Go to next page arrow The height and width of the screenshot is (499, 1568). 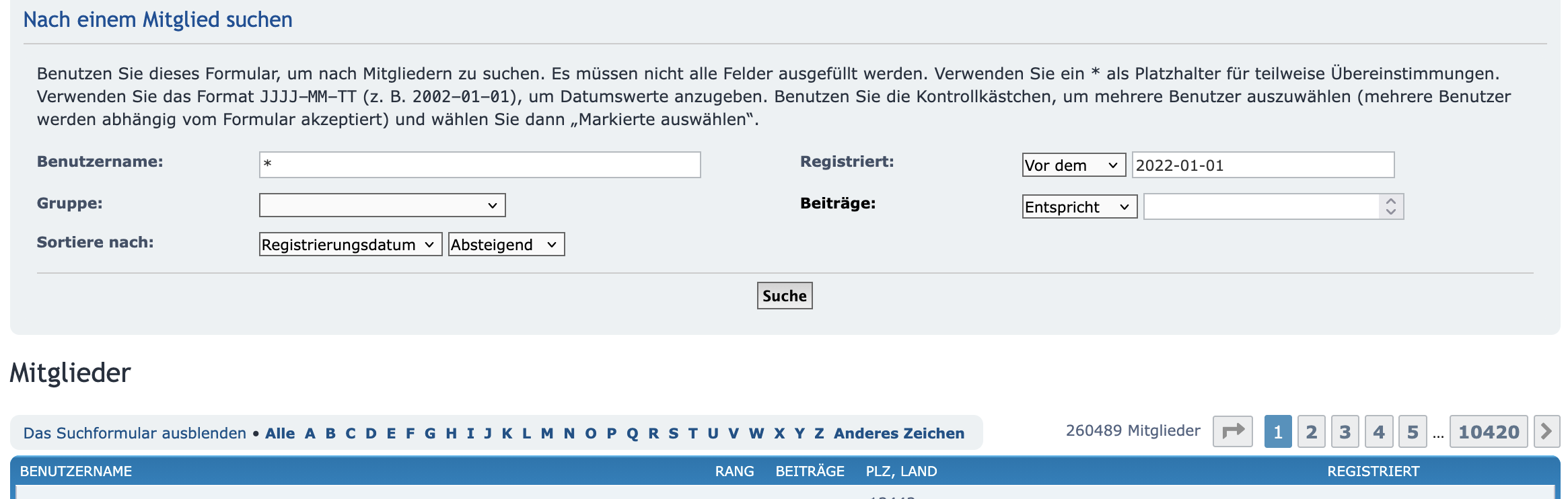[1546, 431]
